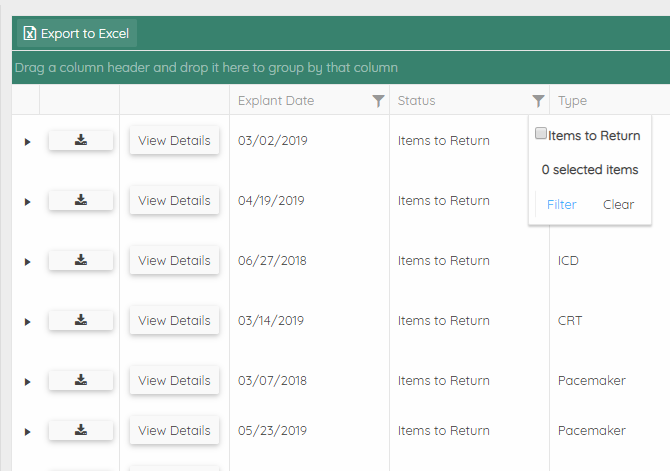Clear the status filter selection
The height and width of the screenshot is (471, 670).
point(618,205)
